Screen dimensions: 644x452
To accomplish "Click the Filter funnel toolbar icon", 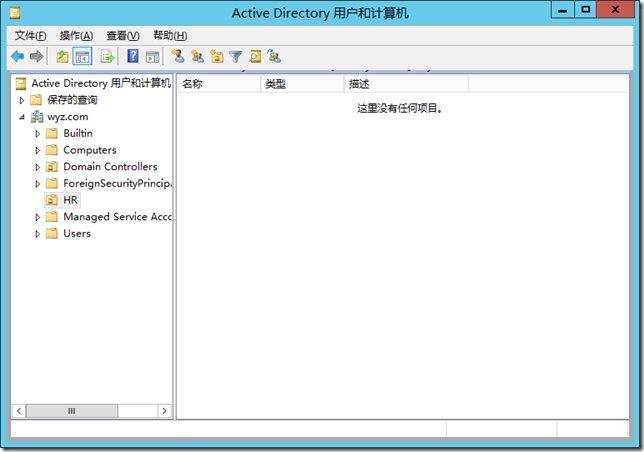I will point(235,57).
